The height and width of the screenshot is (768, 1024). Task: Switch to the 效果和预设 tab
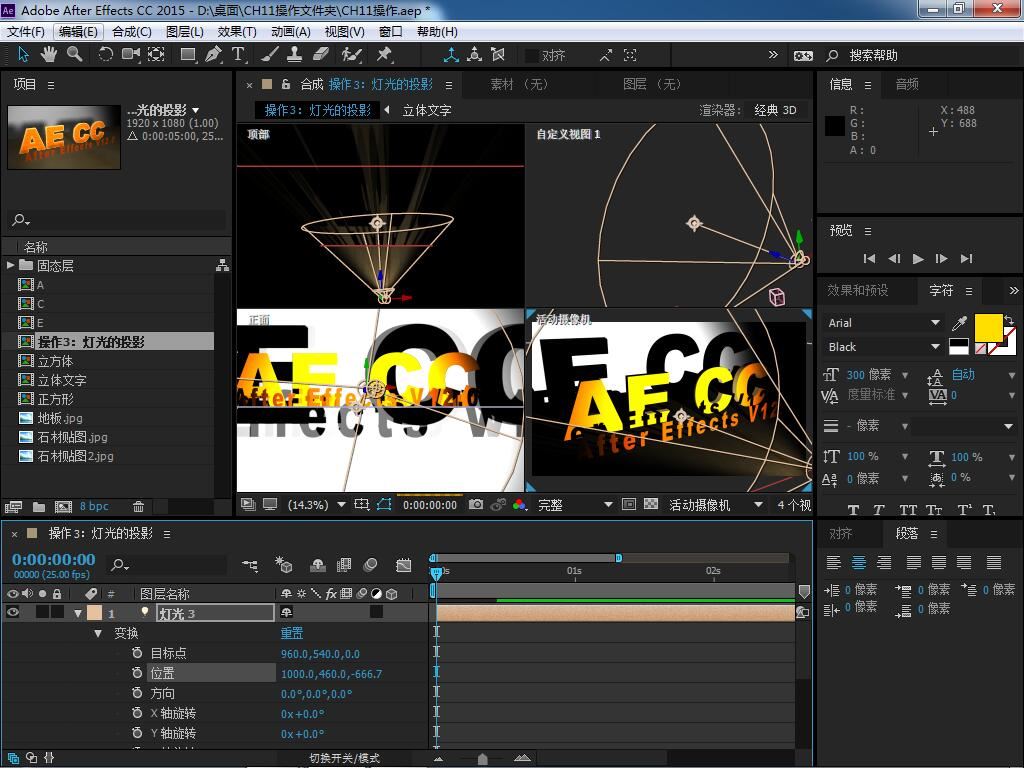(858, 290)
